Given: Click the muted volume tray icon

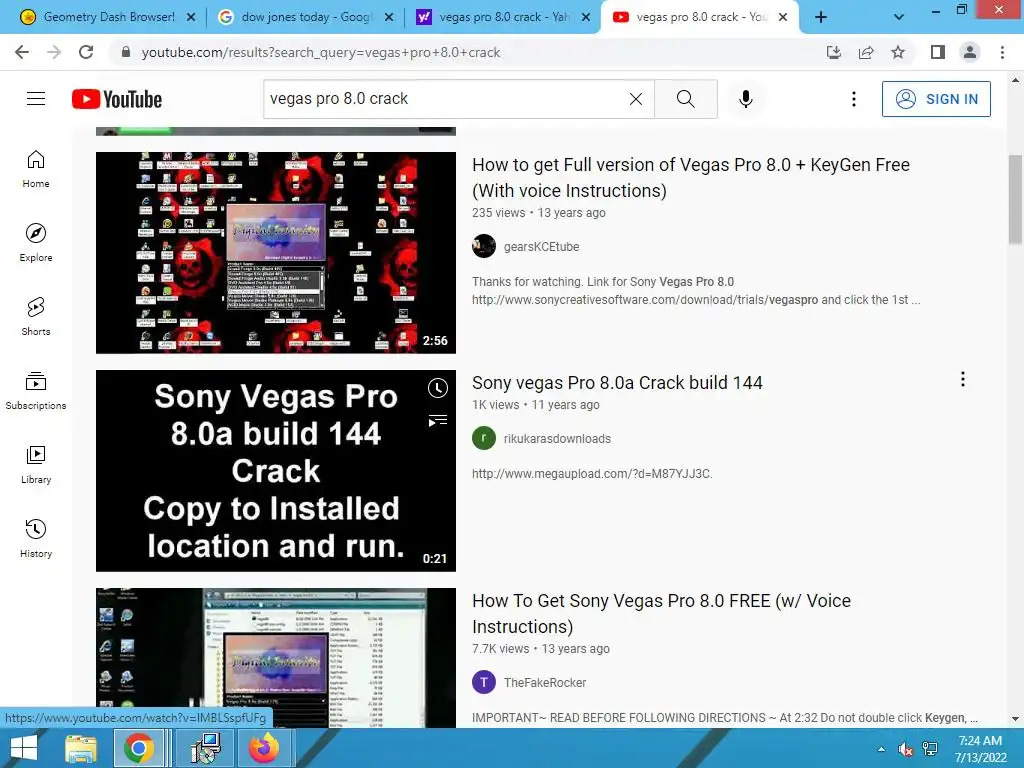Looking at the screenshot, I should click(905, 749).
